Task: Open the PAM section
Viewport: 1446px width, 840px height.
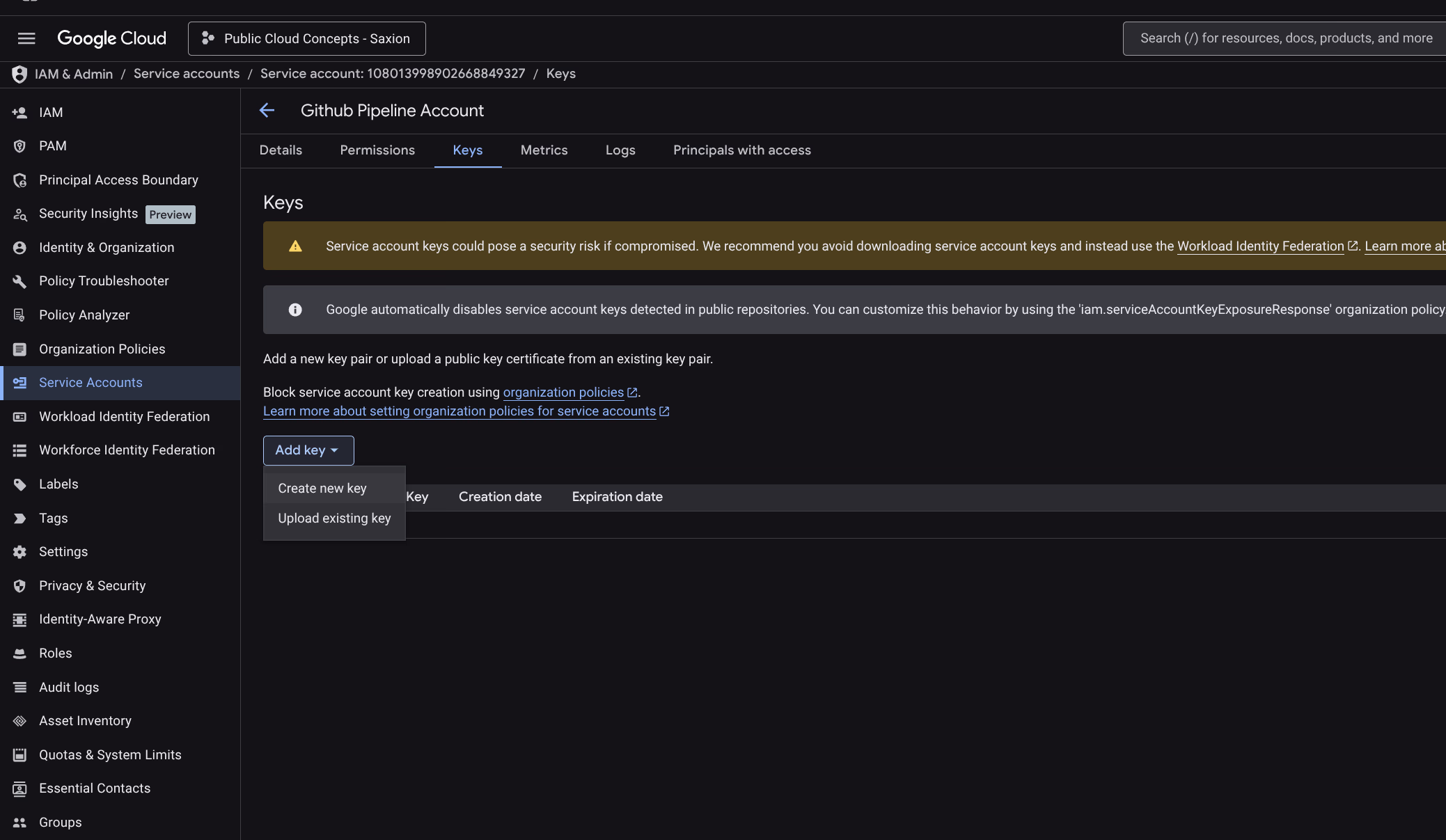Action: tap(52, 145)
